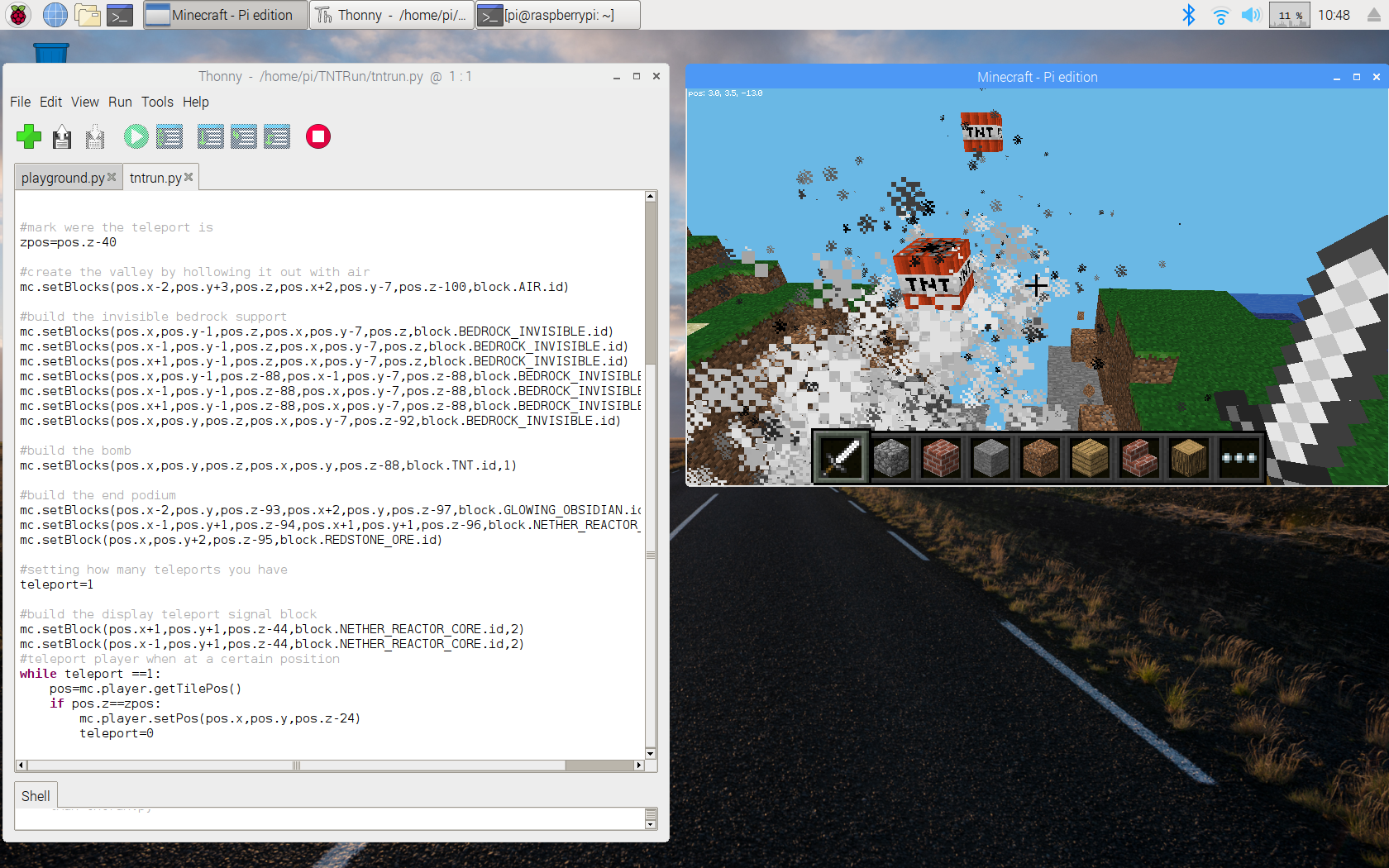
Task: Switch to the pi@raspberrypi terminal window
Action: 557,15
